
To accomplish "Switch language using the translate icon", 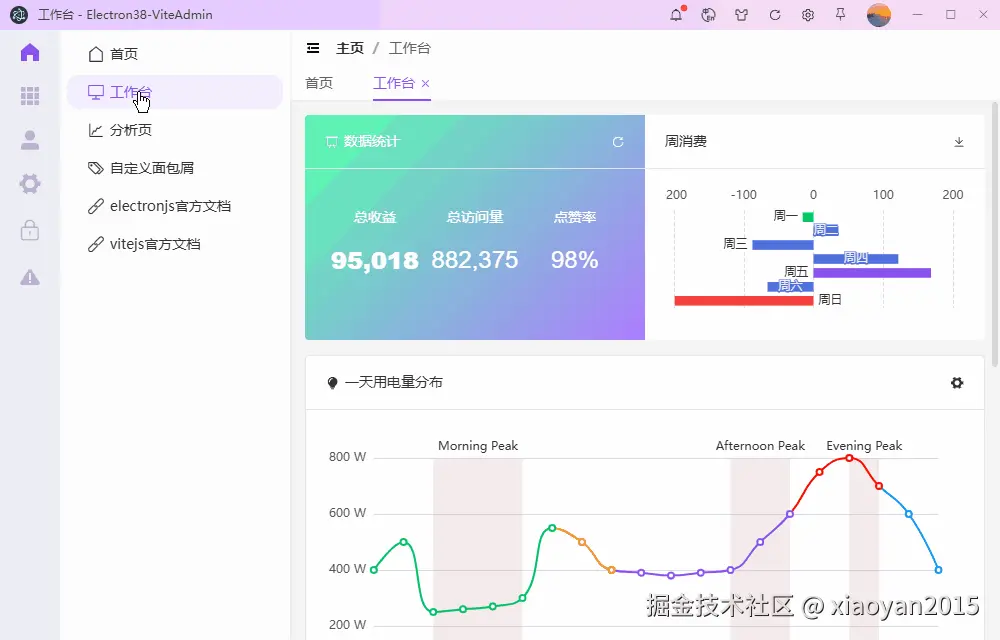I will click(x=708, y=15).
